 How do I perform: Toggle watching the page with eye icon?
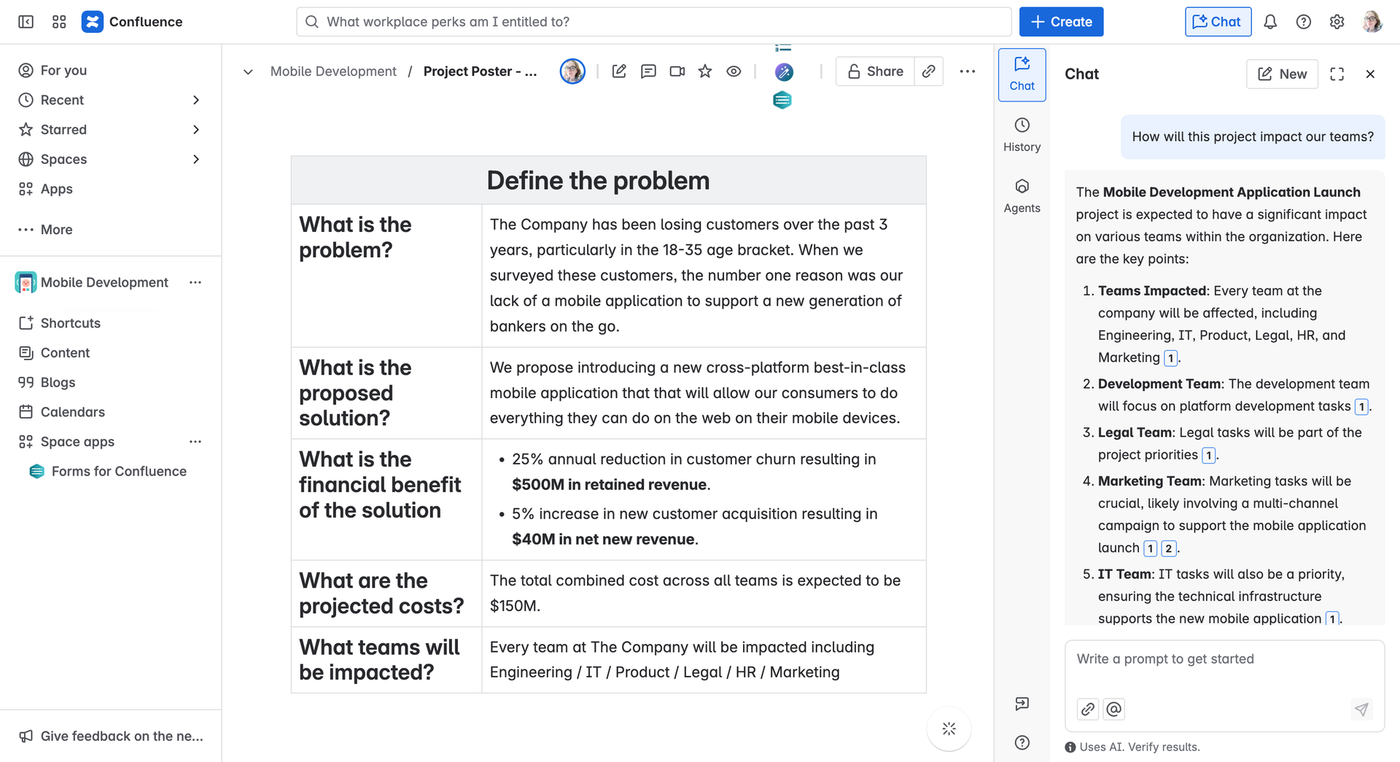tap(734, 72)
